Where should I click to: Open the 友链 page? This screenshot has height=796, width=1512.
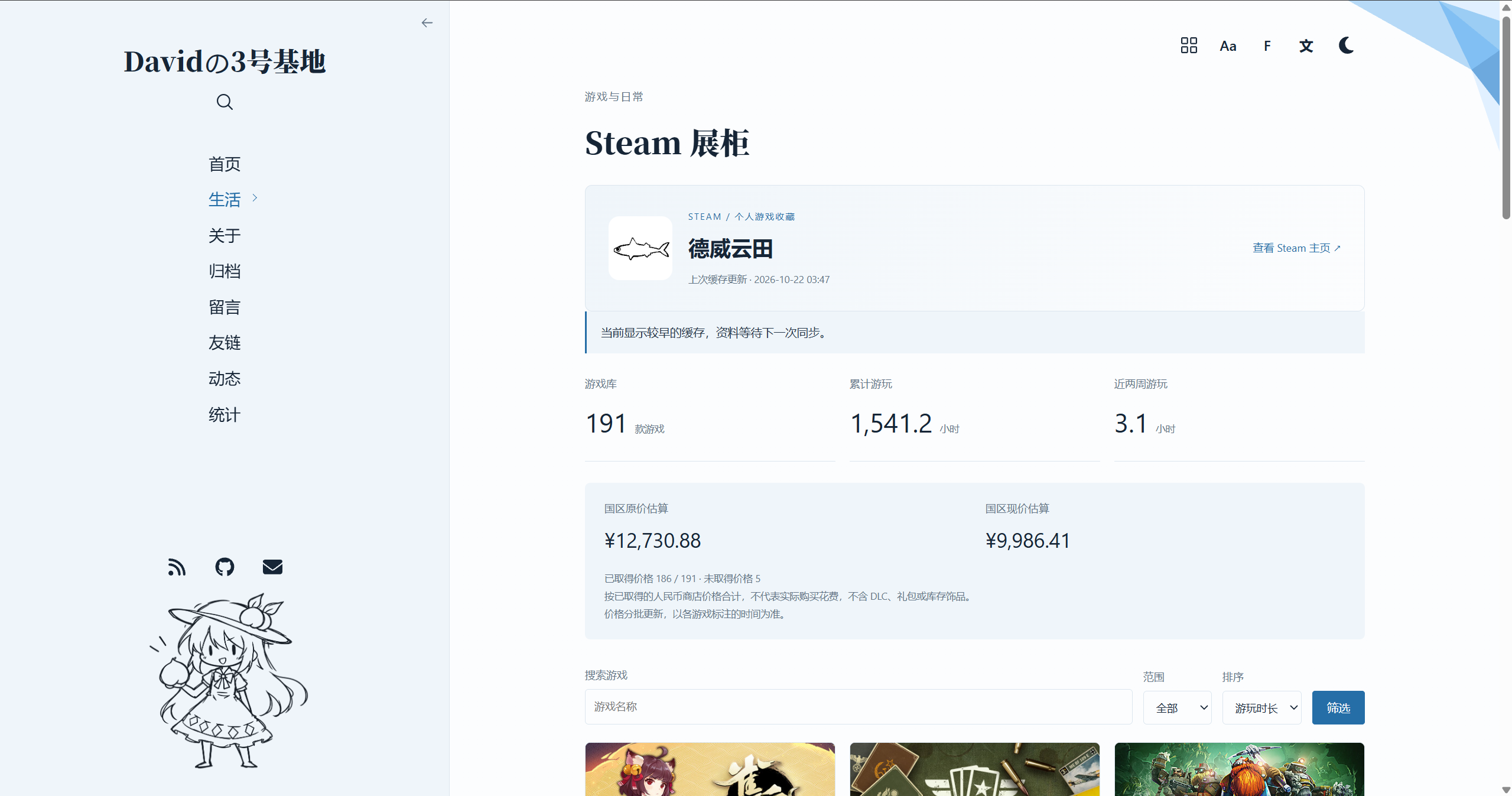(x=225, y=343)
